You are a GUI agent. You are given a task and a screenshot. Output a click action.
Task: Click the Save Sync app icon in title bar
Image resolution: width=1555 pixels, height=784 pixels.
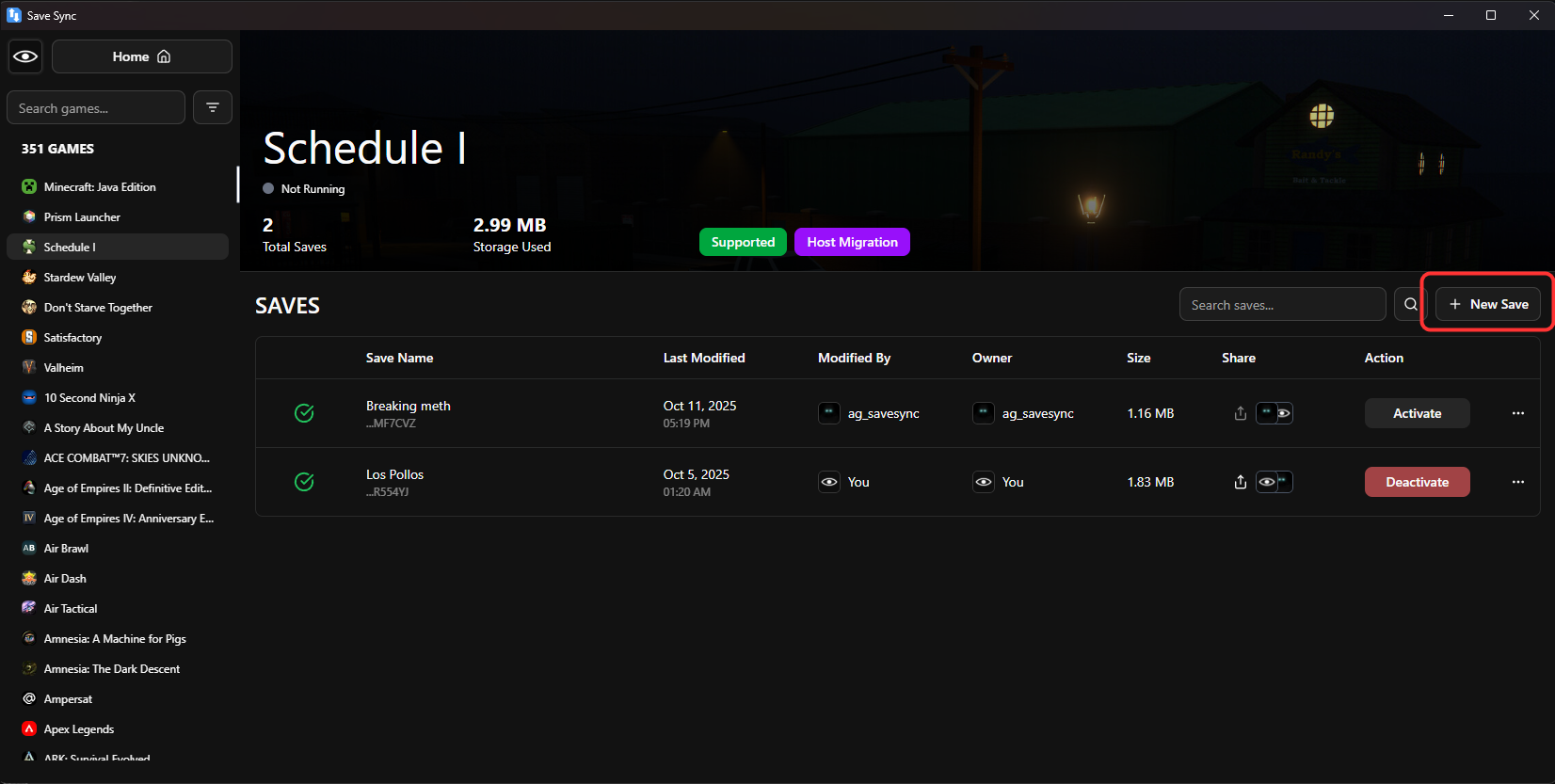[14, 15]
